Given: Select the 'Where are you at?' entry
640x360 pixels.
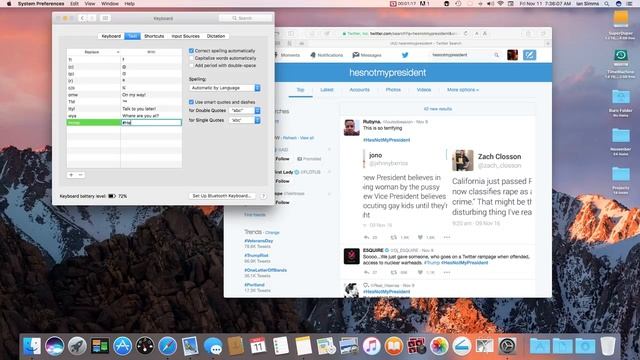Looking at the screenshot, I should (140, 116).
